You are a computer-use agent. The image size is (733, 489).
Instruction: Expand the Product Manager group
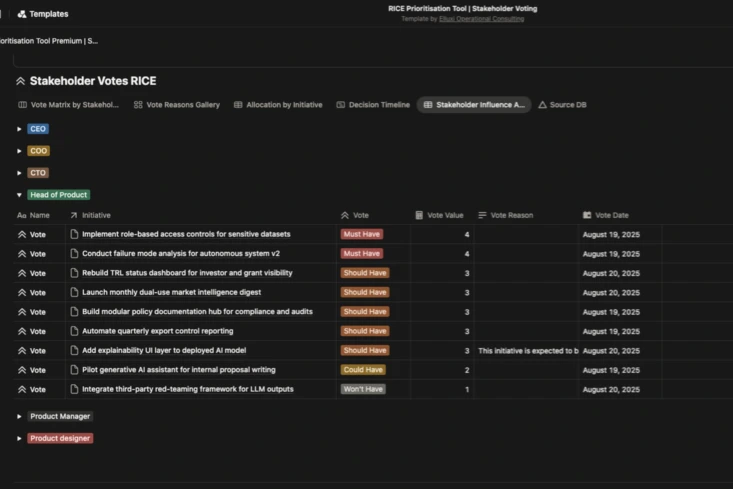click(19, 416)
